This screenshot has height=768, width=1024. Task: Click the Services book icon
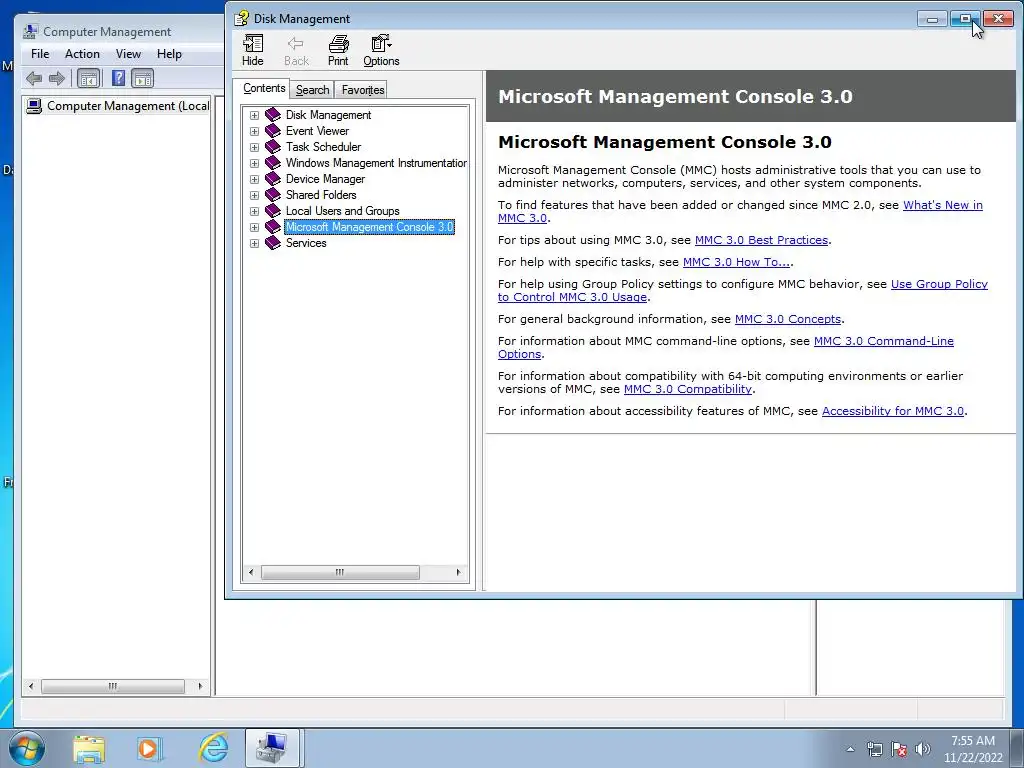click(273, 243)
